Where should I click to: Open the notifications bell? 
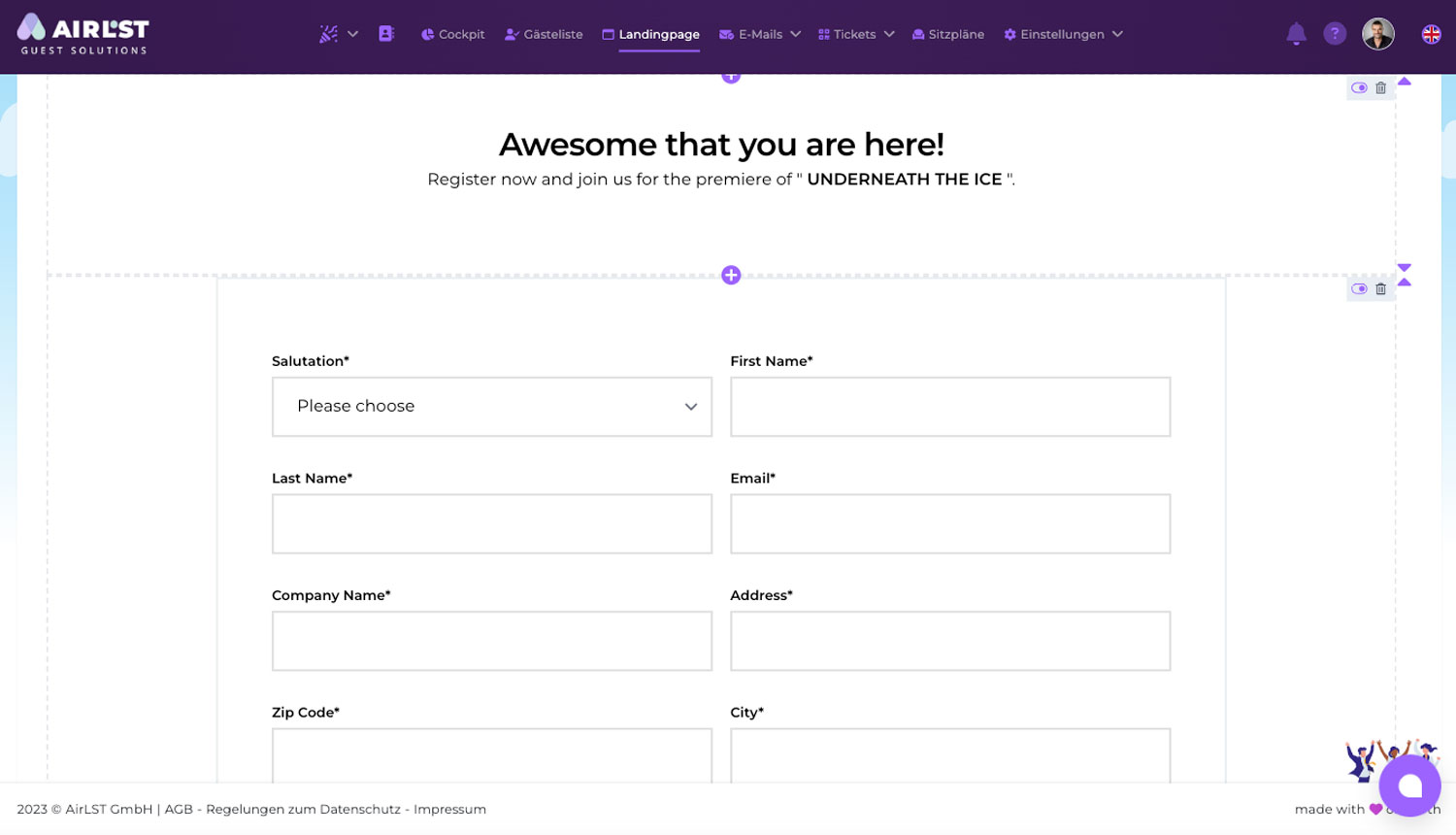1296,35
